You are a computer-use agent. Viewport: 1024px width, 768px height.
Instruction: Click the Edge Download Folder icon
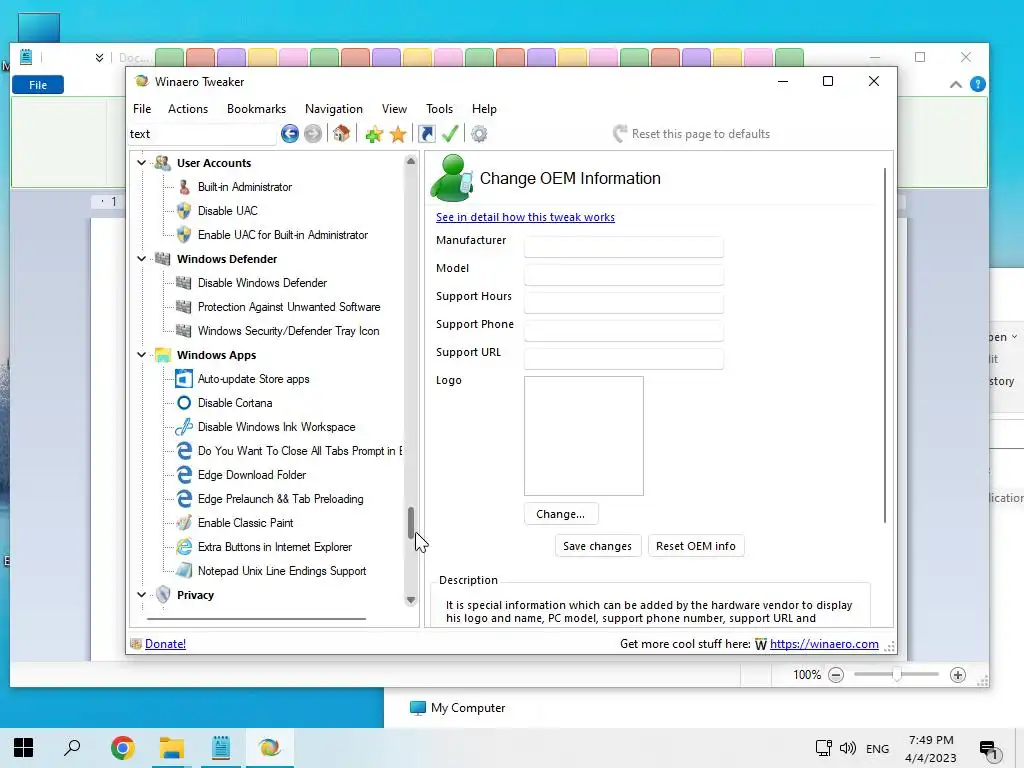tap(184, 475)
